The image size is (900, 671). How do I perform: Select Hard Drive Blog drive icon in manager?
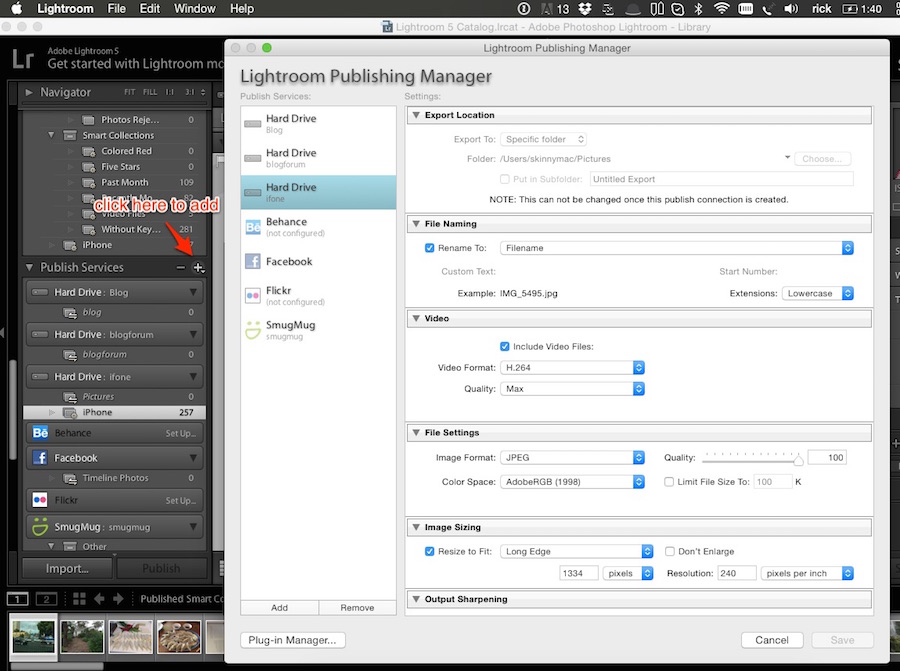253,123
